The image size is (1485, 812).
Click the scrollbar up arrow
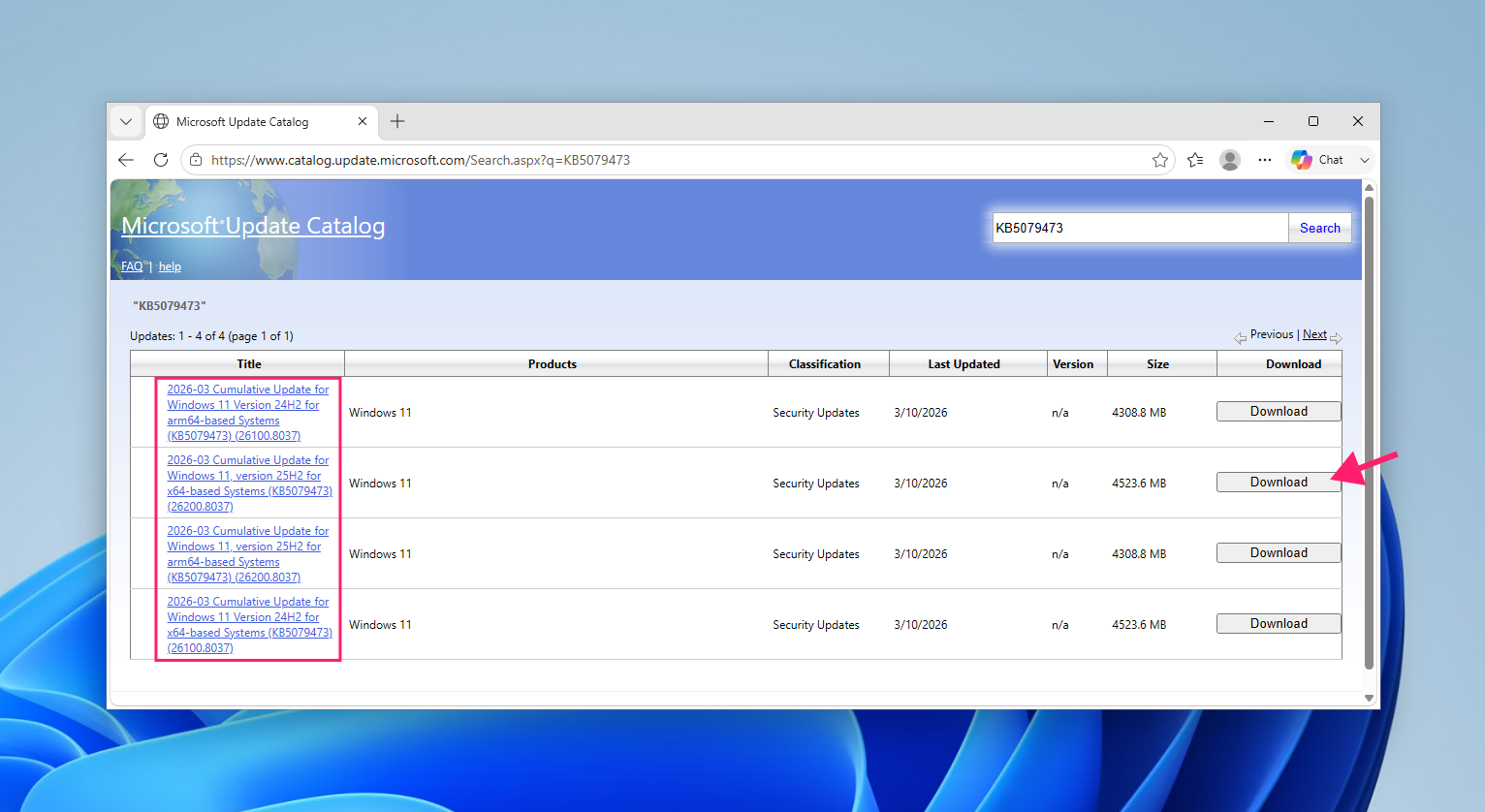pos(1369,187)
